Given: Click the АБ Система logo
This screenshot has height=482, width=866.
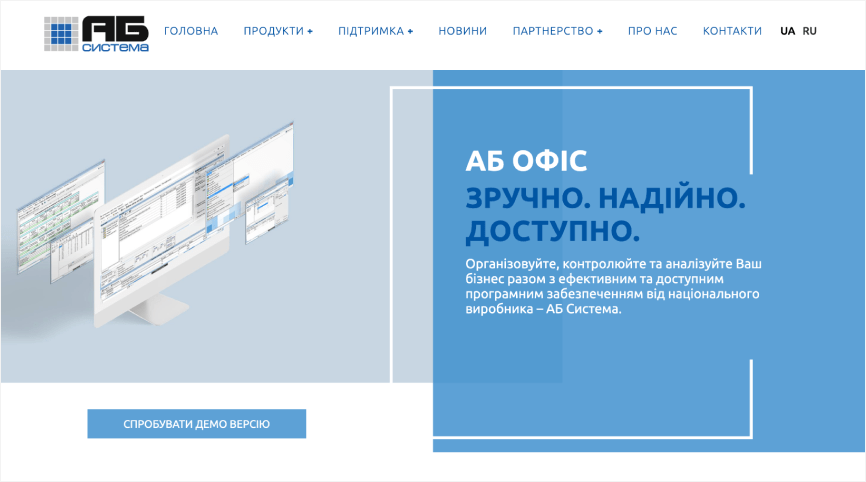Looking at the screenshot, I should pos(96,34).
